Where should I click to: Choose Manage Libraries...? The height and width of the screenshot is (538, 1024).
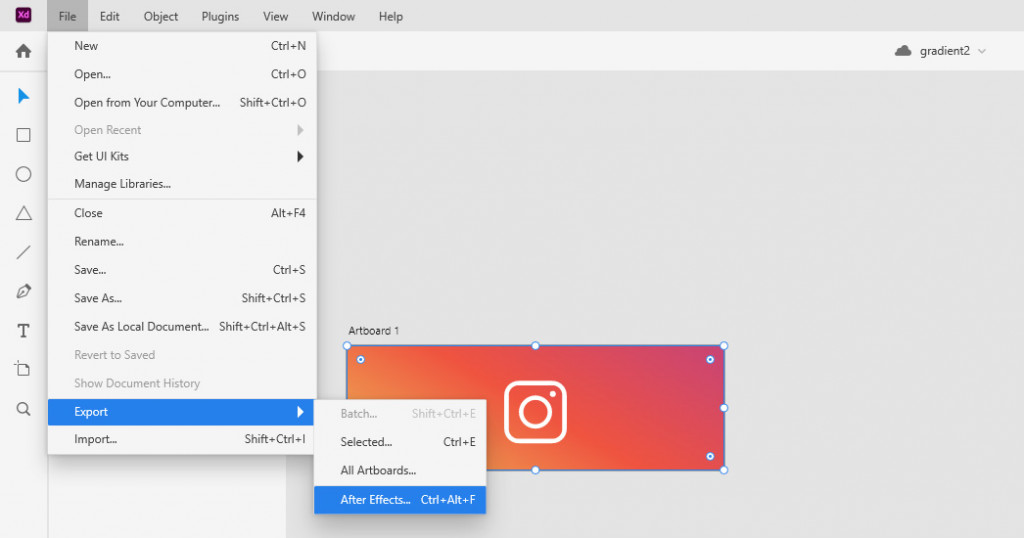(182, 183)
